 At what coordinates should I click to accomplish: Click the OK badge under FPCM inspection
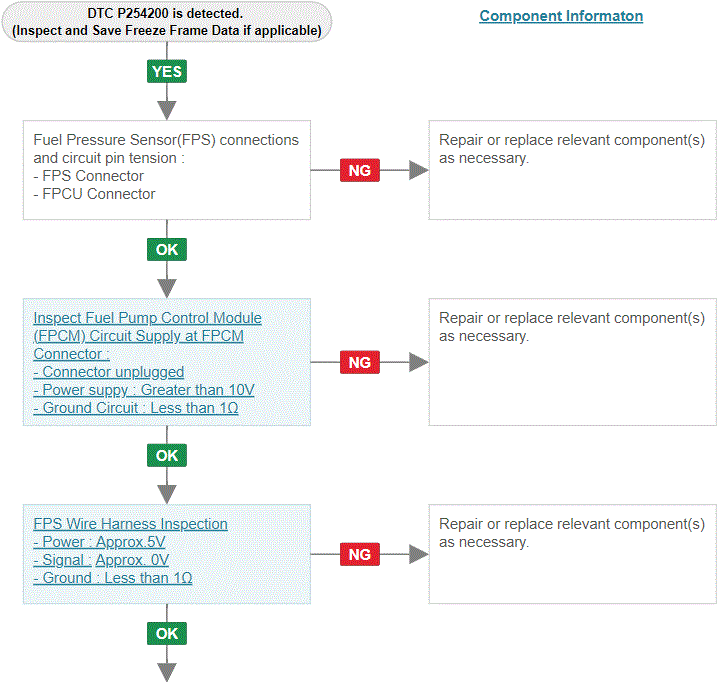[167, 455]
